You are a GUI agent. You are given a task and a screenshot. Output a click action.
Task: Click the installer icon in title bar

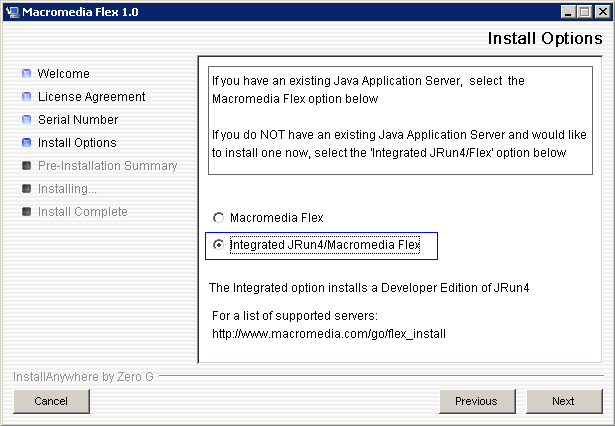click(x=13, y=12)
